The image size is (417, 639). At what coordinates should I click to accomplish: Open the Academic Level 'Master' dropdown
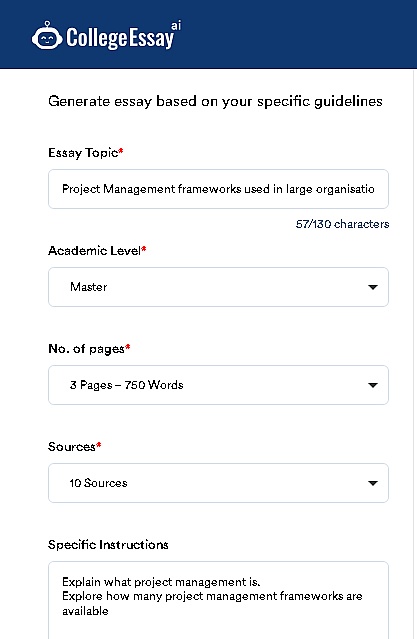click(218, 287)
